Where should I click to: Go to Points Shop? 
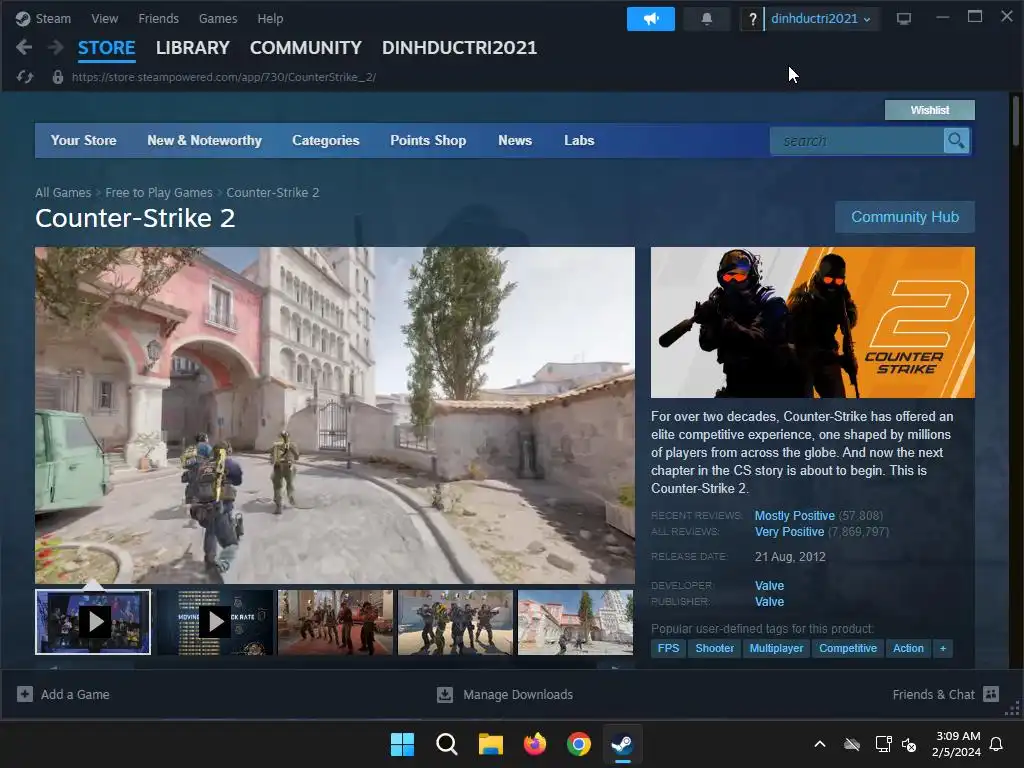[428, 140]
